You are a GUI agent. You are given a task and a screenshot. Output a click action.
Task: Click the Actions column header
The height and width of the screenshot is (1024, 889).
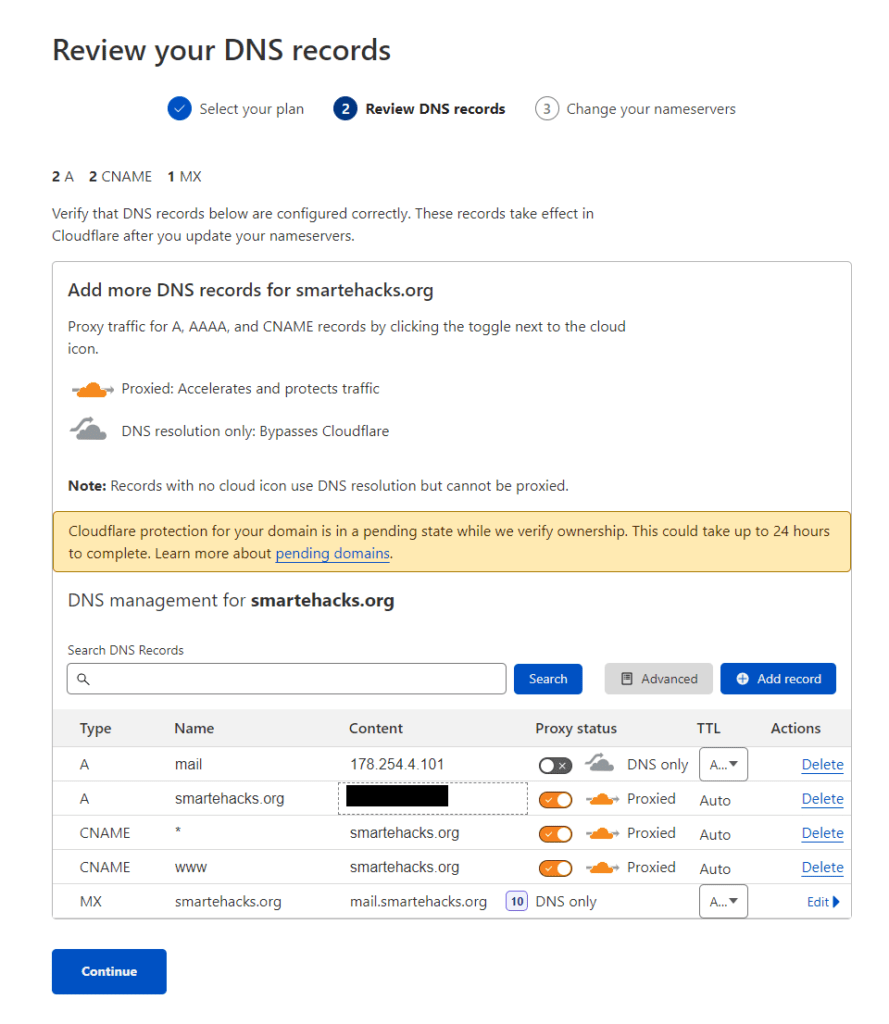(796, 728)
